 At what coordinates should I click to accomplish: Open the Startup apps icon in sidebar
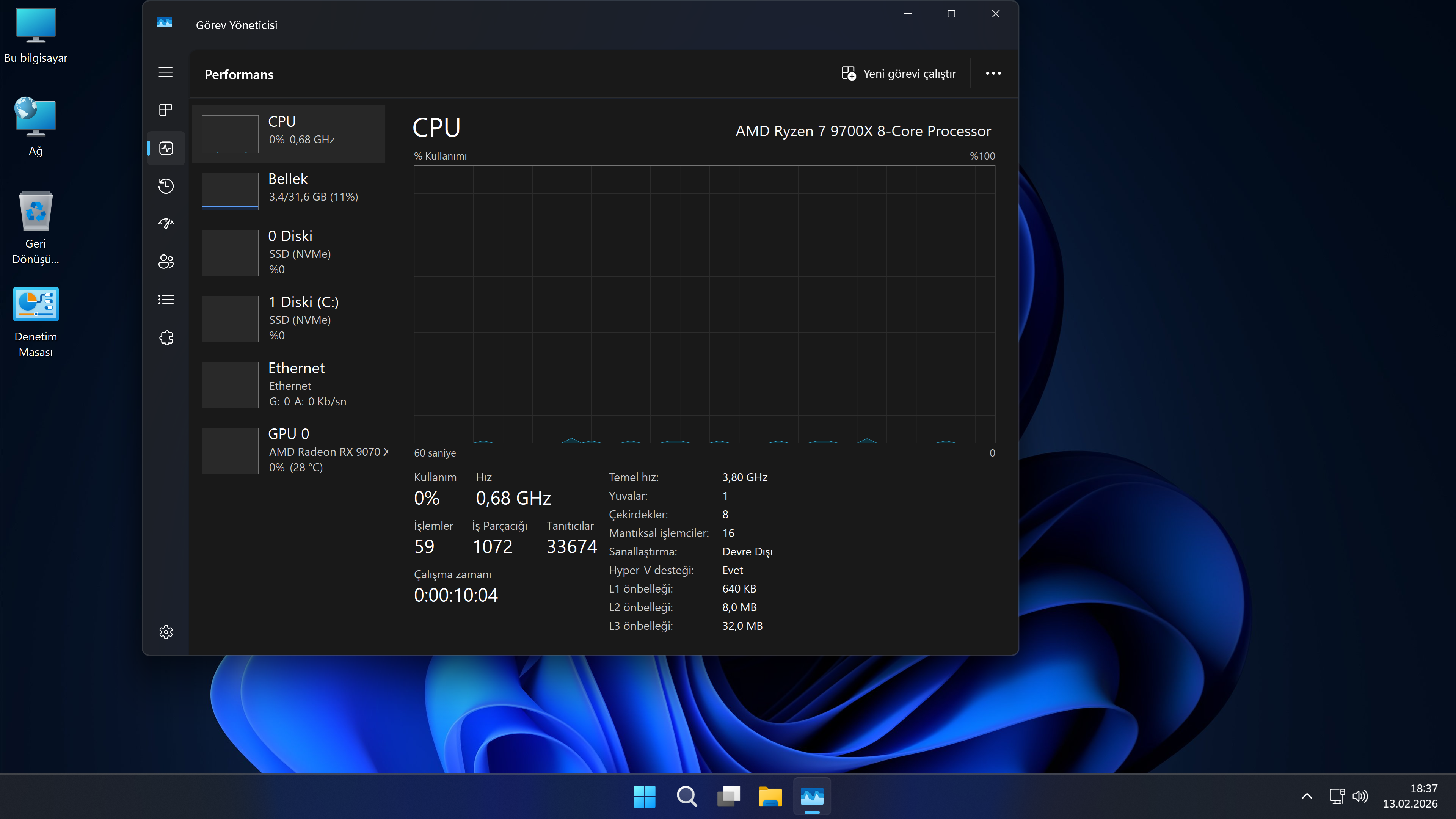point(166,224)
